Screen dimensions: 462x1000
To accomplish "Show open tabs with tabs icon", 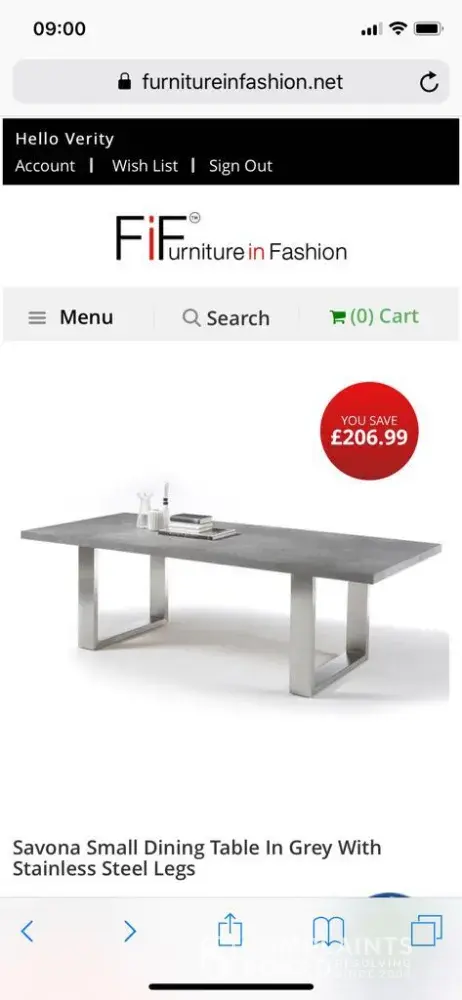I will (x=426, y=930).
